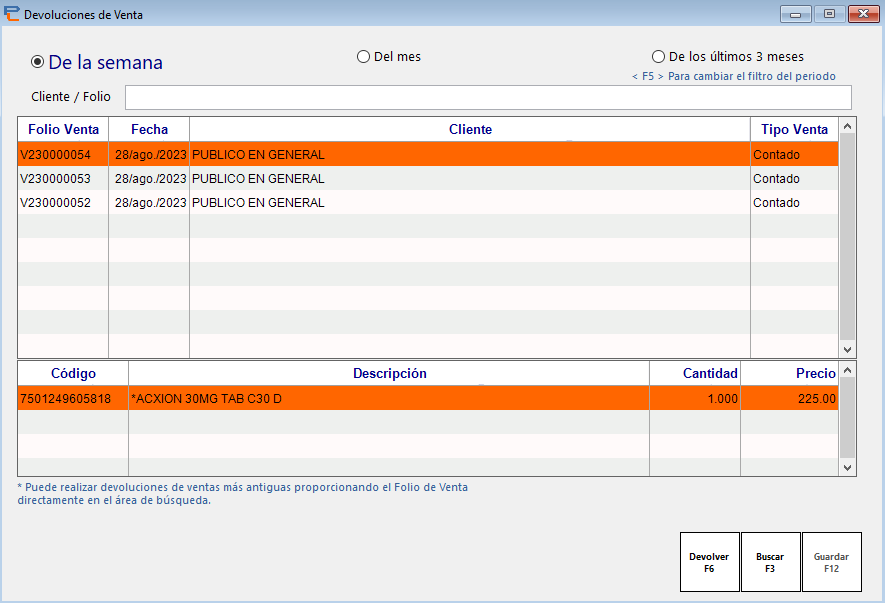The height and width of the screenshot is (603, 885).
Task: Click sales list scrollbar up arrow
Action: [847, 126]
